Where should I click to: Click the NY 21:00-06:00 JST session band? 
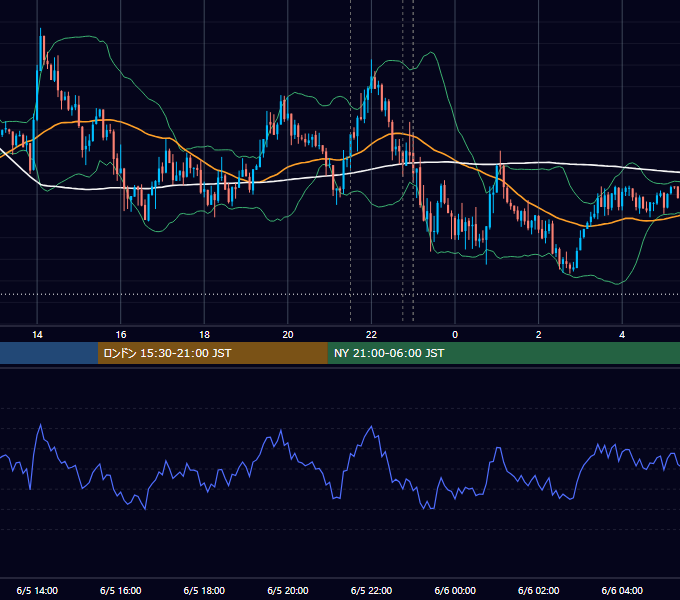pos(503,353)
